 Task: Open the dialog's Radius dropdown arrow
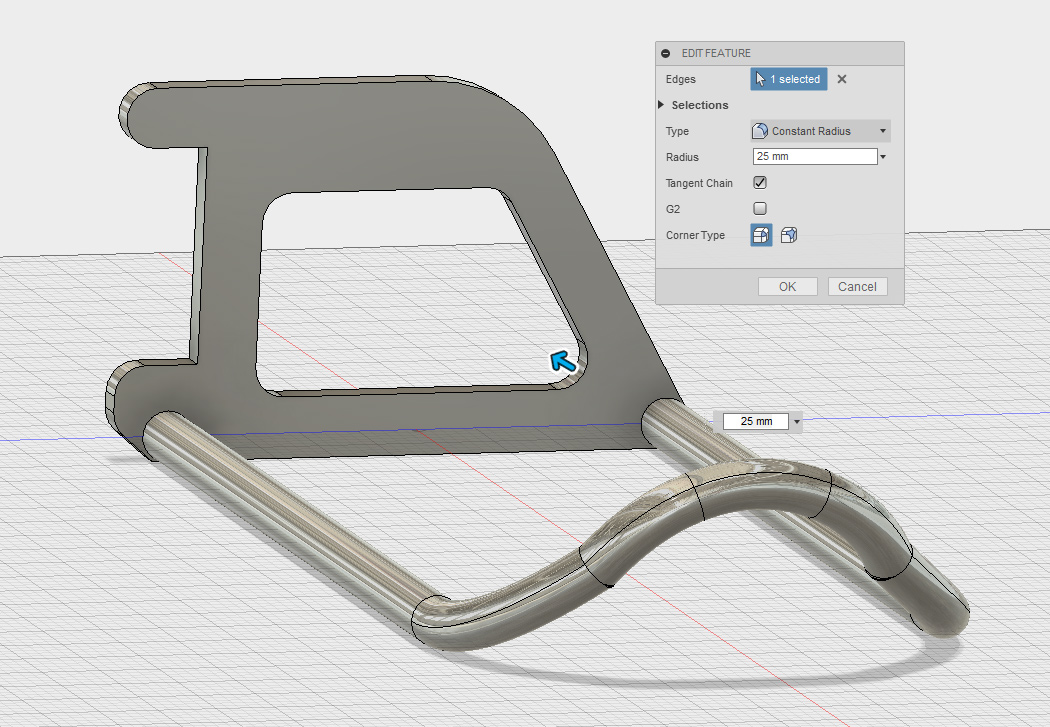pos(883,157)
